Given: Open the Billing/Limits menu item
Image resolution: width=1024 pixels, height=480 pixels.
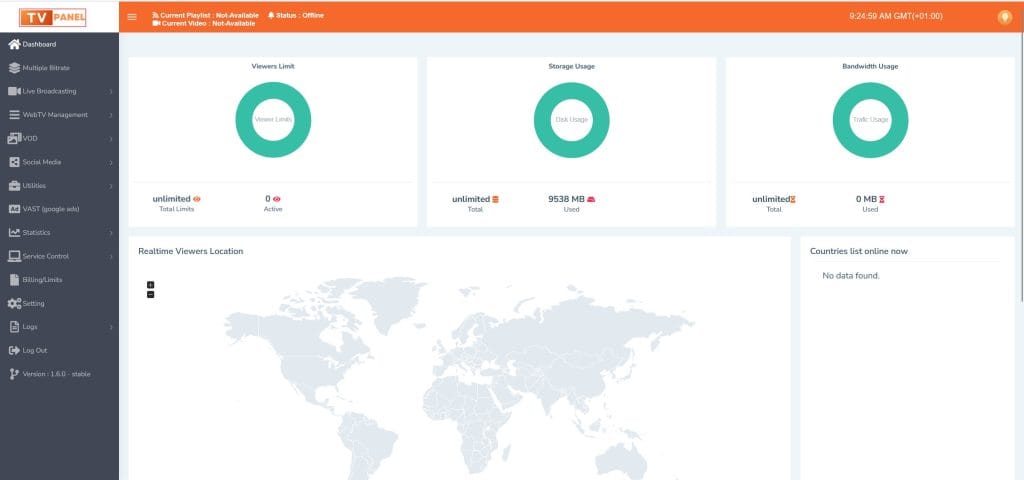Looking at the screenshot, I should tap(59, 280).
